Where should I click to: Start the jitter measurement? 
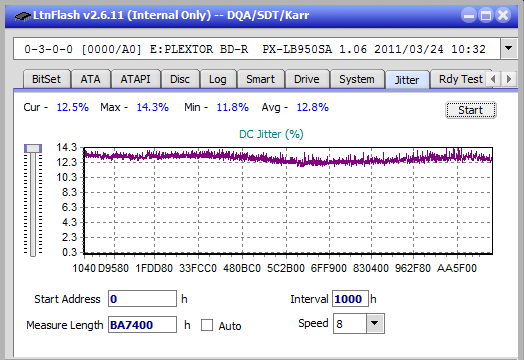(x=471, y=110)
